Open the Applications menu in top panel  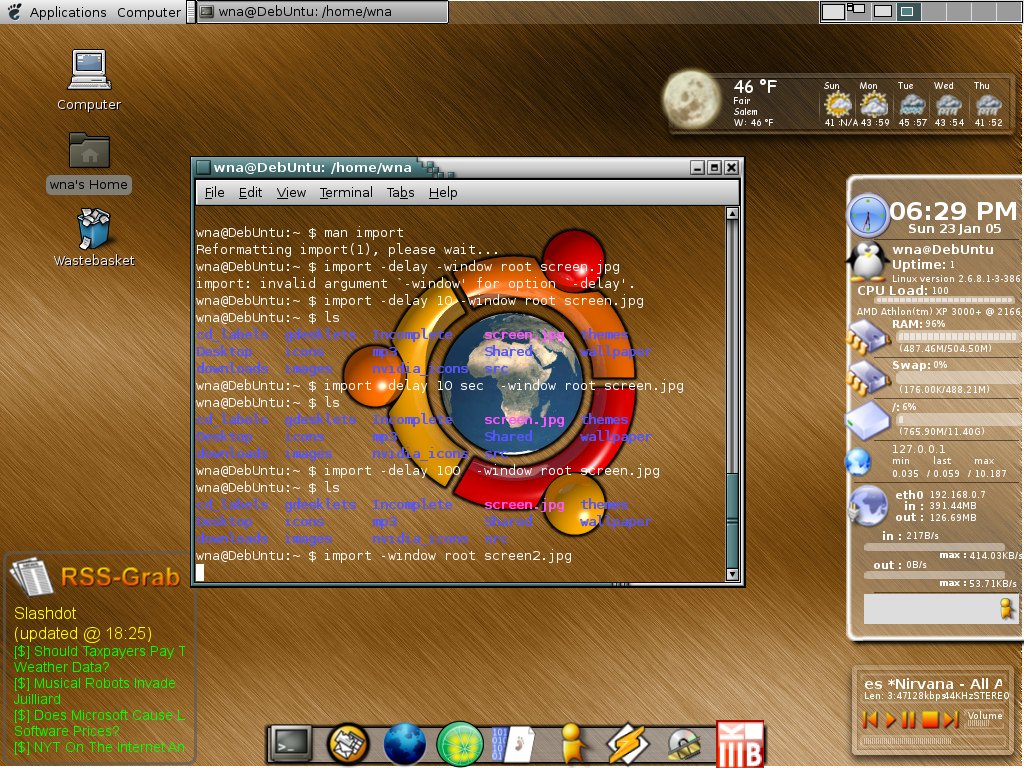68,12
